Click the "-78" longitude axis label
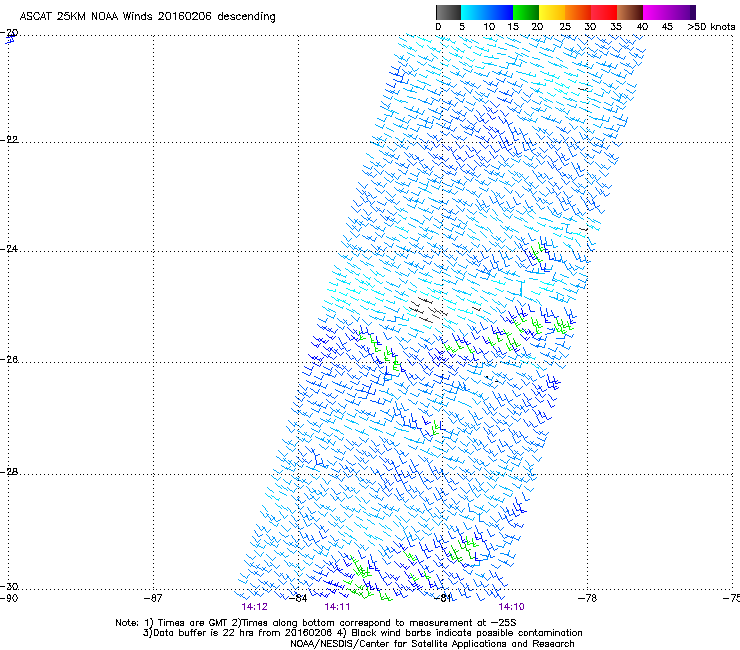740x650 pixels. [587, 598]
